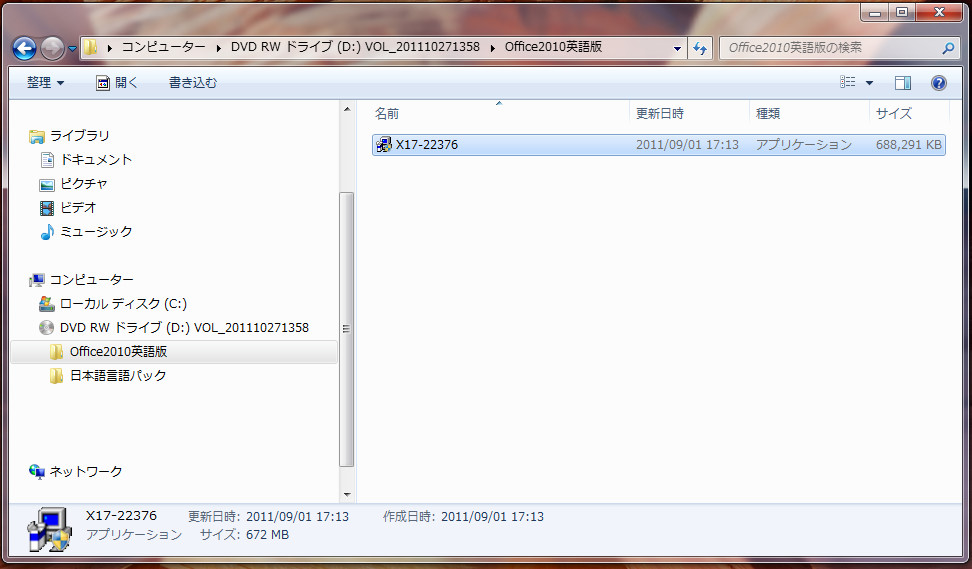972x569 pixels.
Task: Select コンピューター in the navigation tree
Action: (91, 280)
